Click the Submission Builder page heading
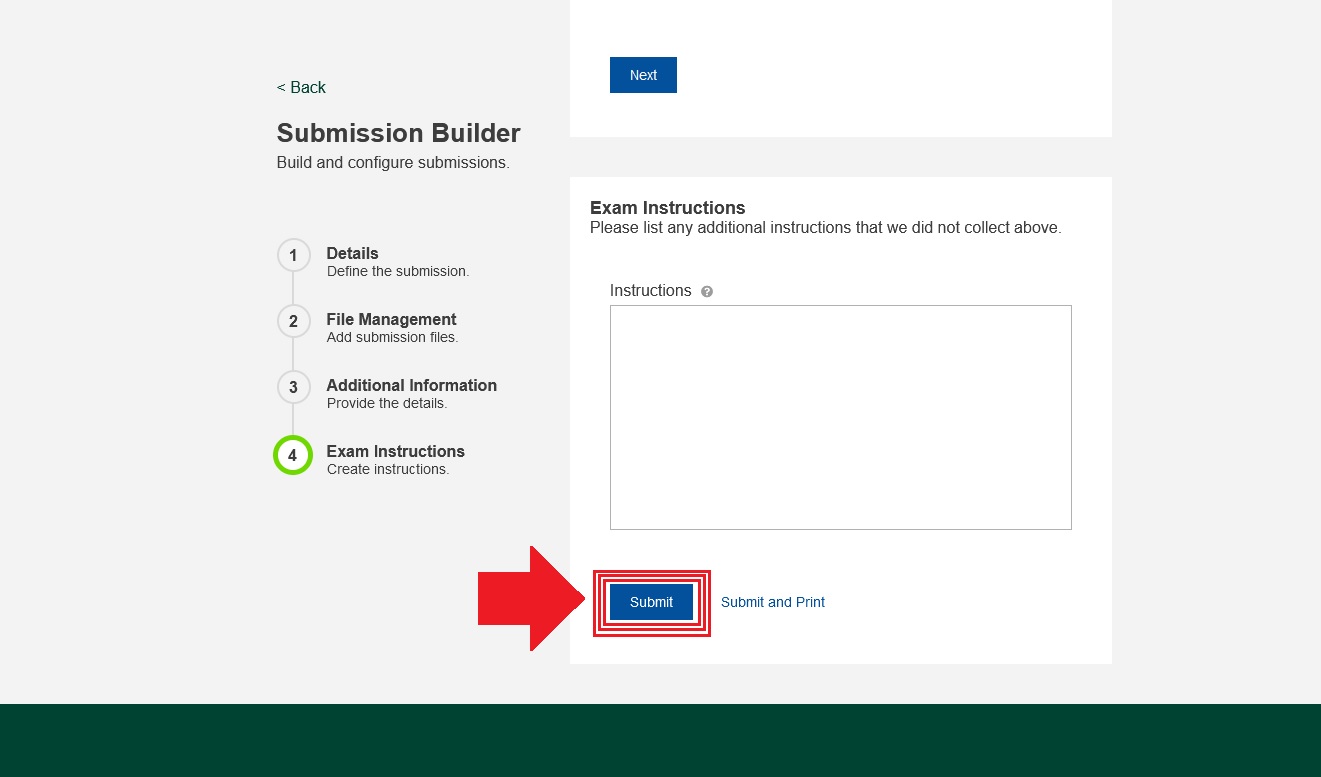 (398, 133)
